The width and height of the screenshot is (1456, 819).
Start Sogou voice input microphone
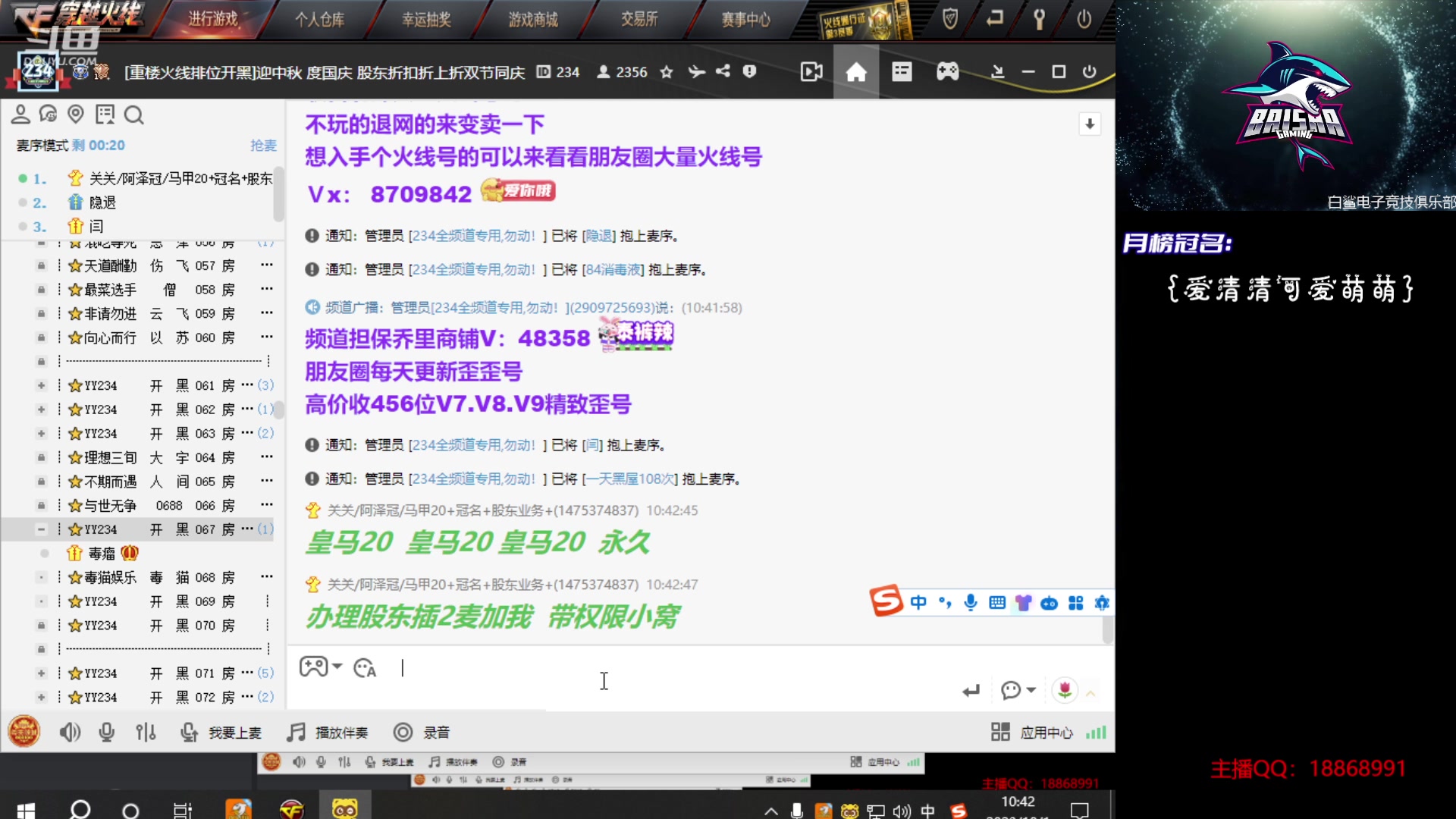pyautogui.click(x=971, y=603)
